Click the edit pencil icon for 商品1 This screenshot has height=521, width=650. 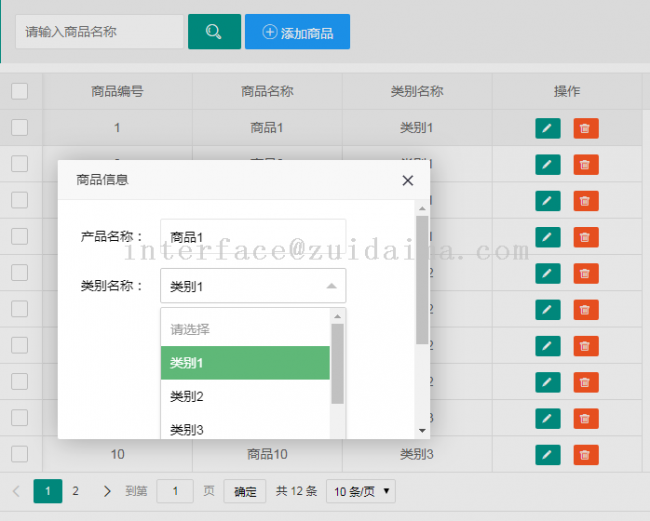(x=547, y=128)
